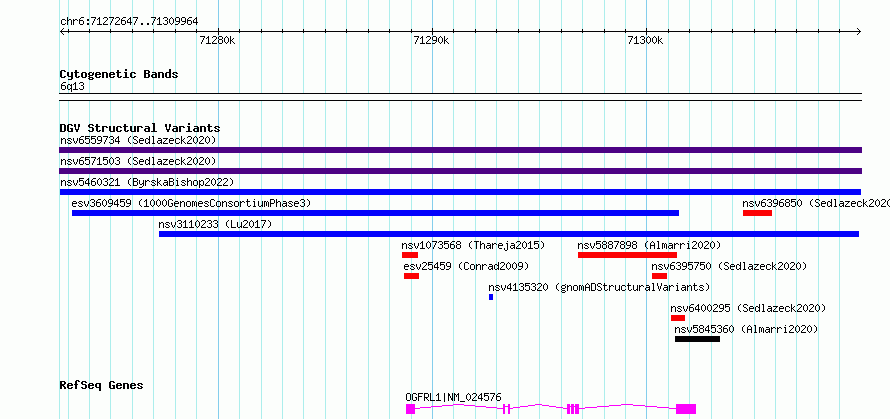Viewport: 890px width, 419px height.
Task: Click the left arrowhead of the ruler
Action: (x=62, y=32)
